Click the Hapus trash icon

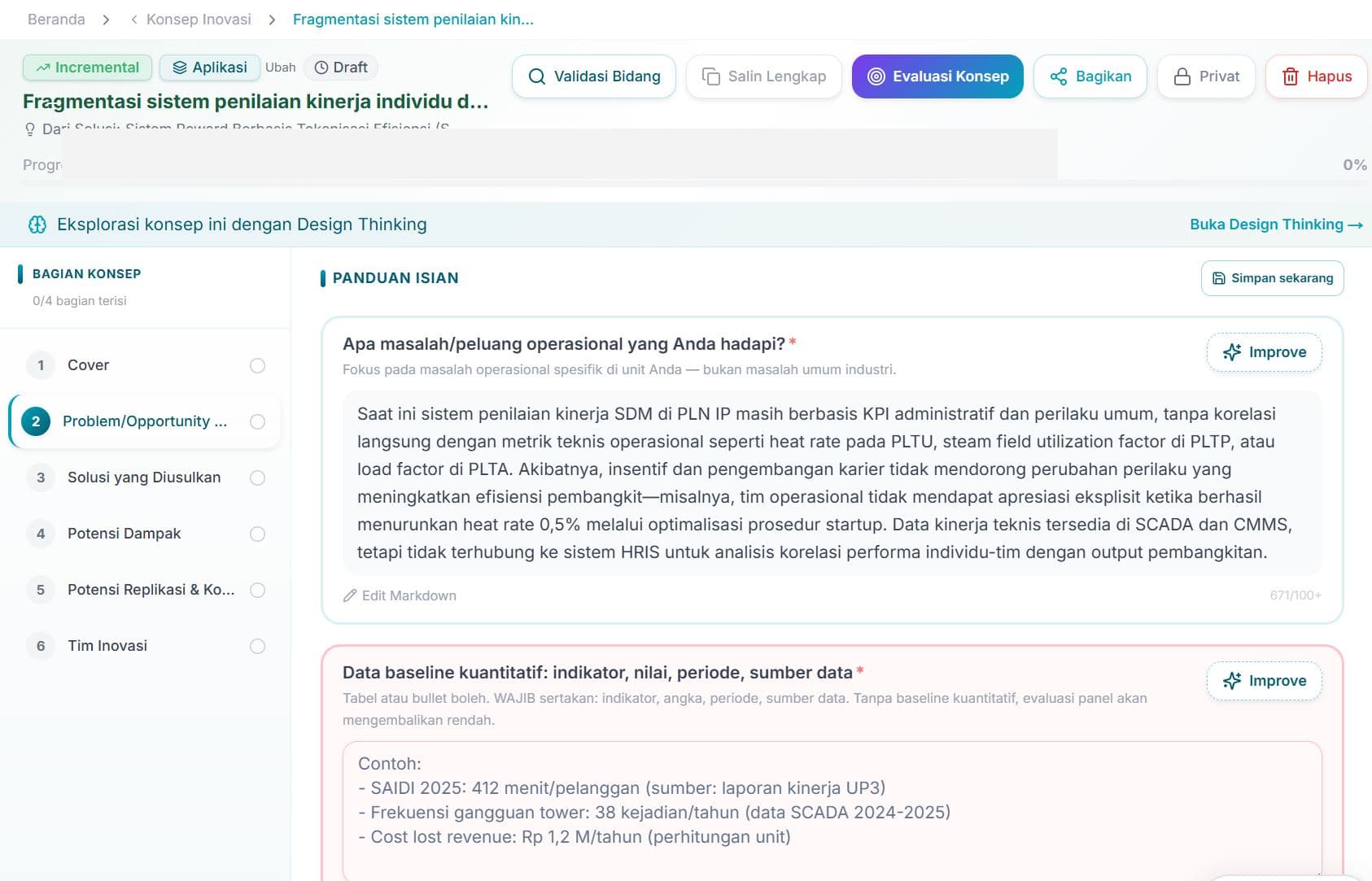point(1291,76)
